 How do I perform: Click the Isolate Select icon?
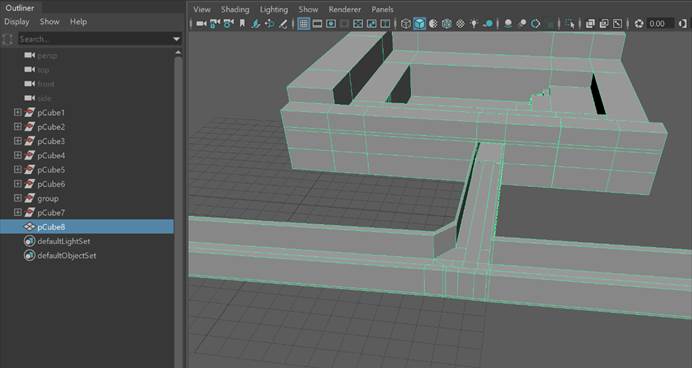(x=571, y=23)
